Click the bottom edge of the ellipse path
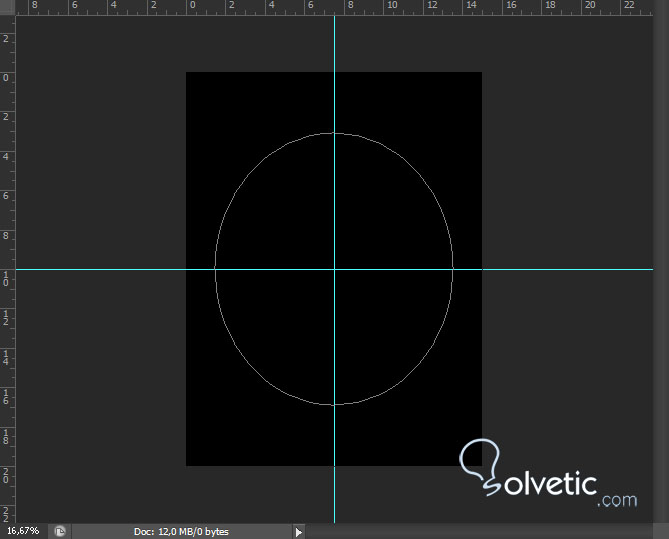 (x=334, y=404)
